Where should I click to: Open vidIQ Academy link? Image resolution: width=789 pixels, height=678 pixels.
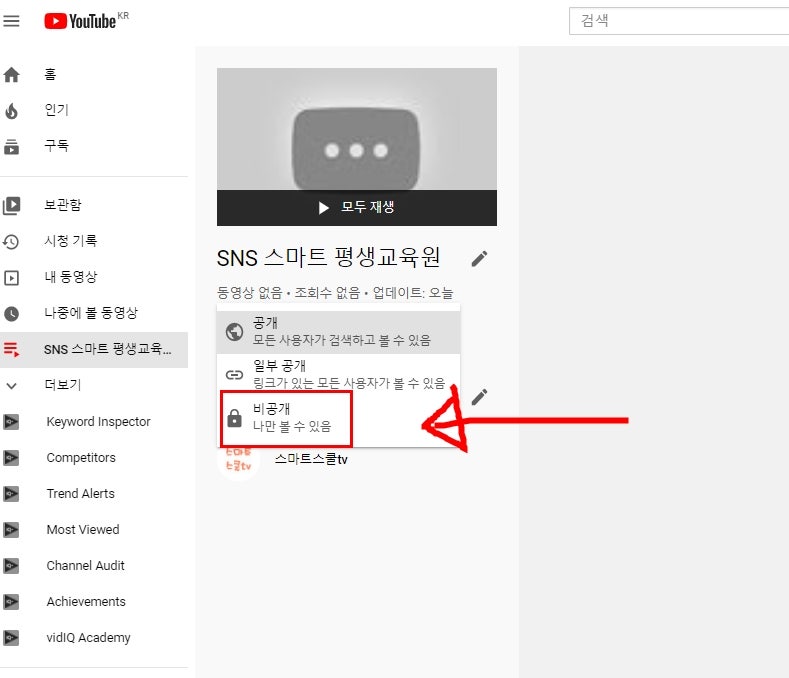[89, 638]
